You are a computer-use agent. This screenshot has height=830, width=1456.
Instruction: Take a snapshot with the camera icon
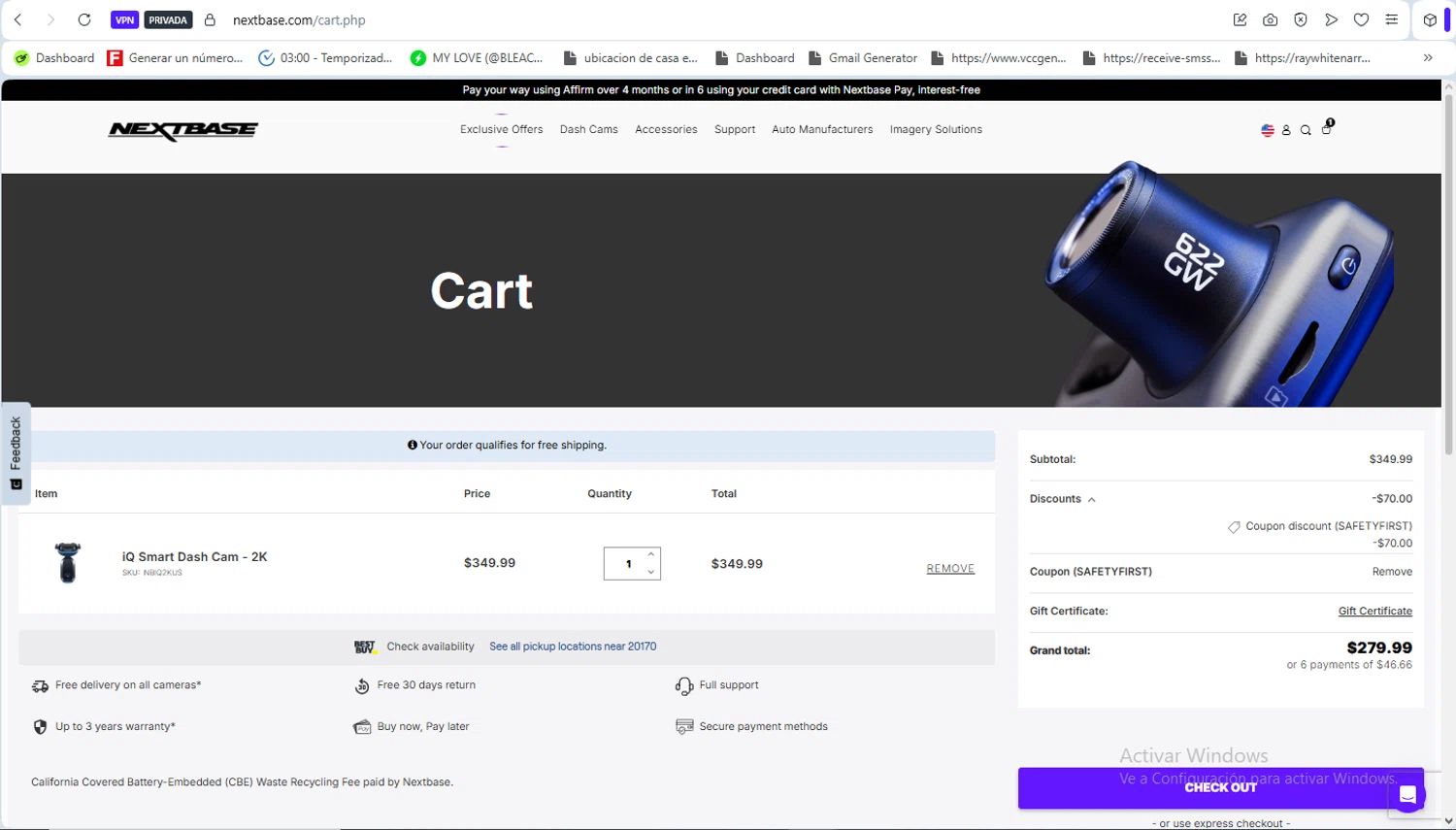coord(1270,19)
